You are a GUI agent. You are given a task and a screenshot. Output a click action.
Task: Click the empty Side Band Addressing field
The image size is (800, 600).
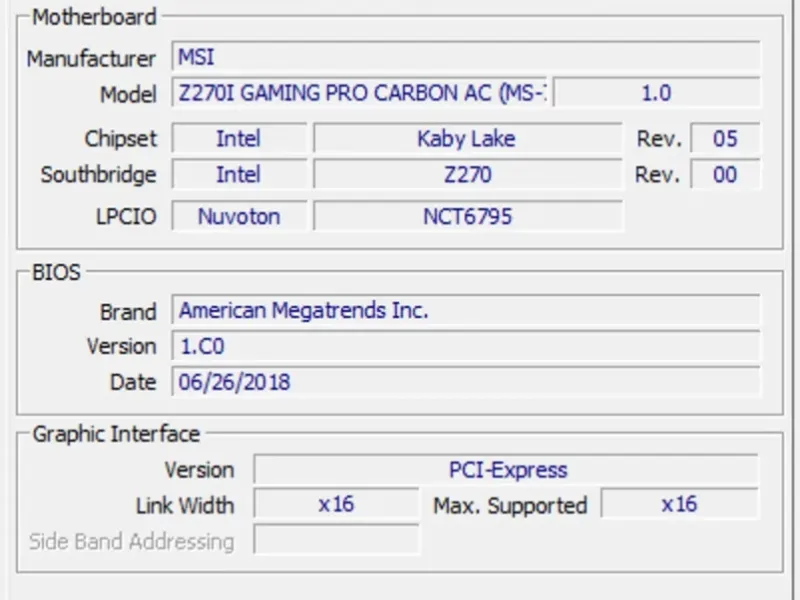tap(336, 541)
